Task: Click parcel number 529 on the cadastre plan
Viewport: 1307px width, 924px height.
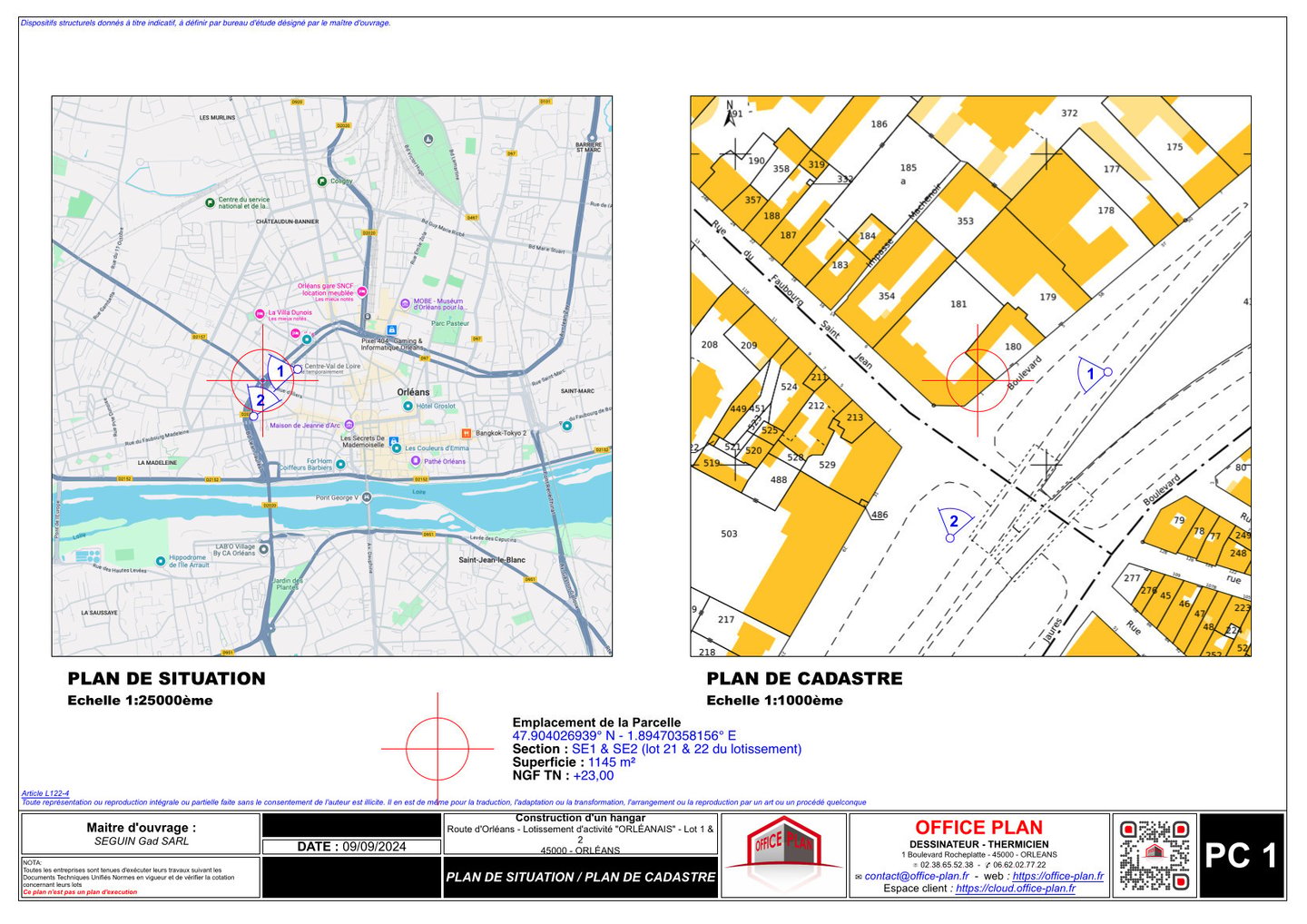Action: coord(827,465)
